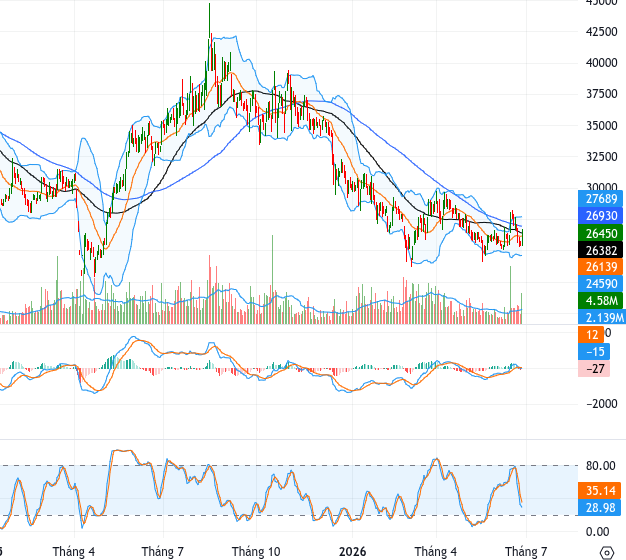This screenshot has width=626, height=560.
Task: Select the 2026 year marker on time axis
Action: tap(352, 552)
